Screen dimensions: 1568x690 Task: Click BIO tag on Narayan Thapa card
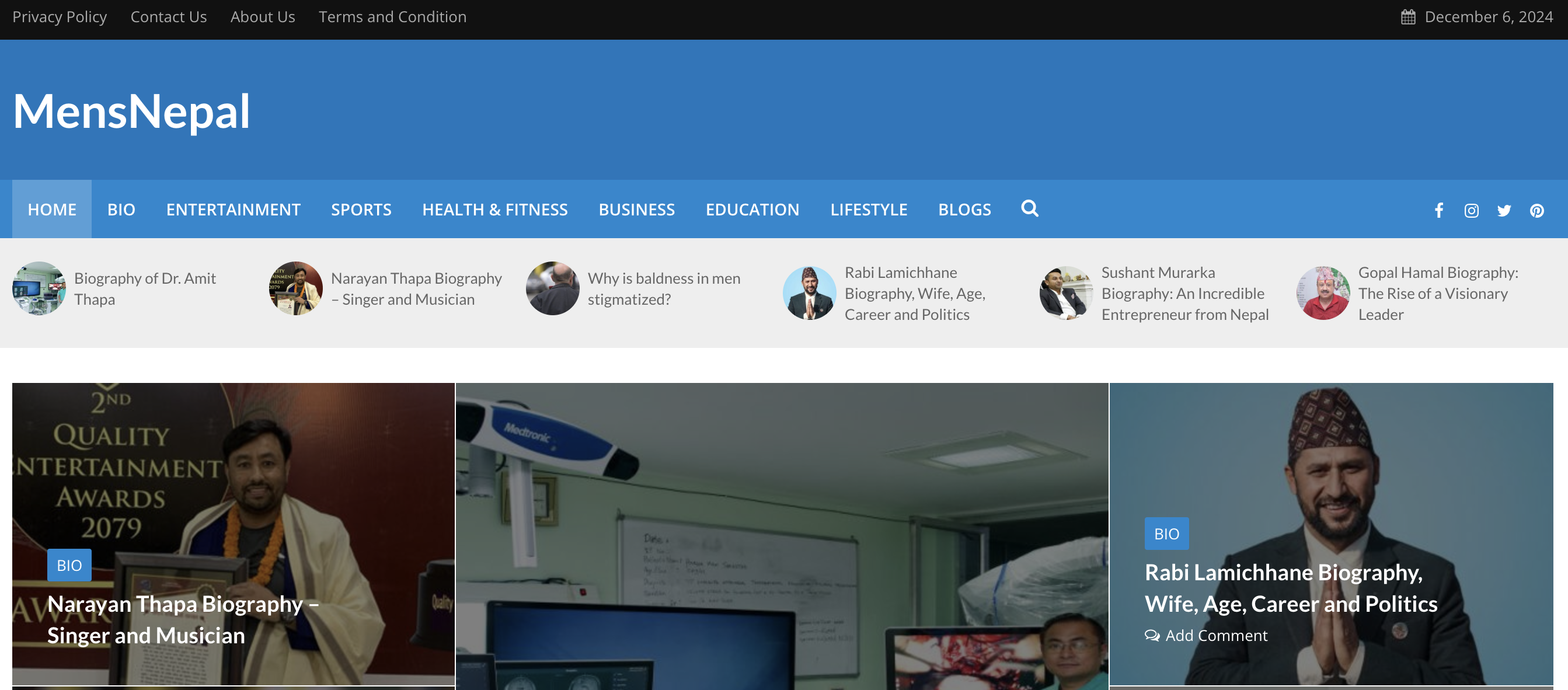pos(69,565)
